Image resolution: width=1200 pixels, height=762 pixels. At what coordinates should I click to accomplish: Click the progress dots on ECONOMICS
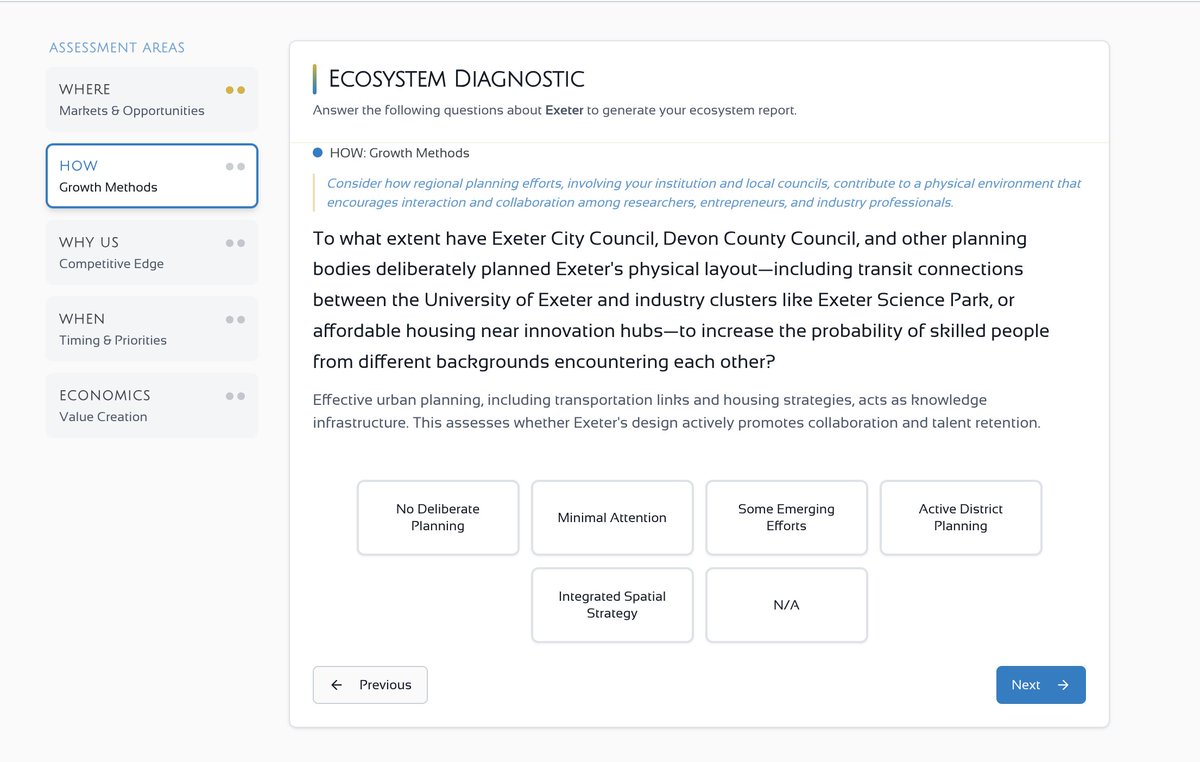pyautogui.click(x=235, y=396)
